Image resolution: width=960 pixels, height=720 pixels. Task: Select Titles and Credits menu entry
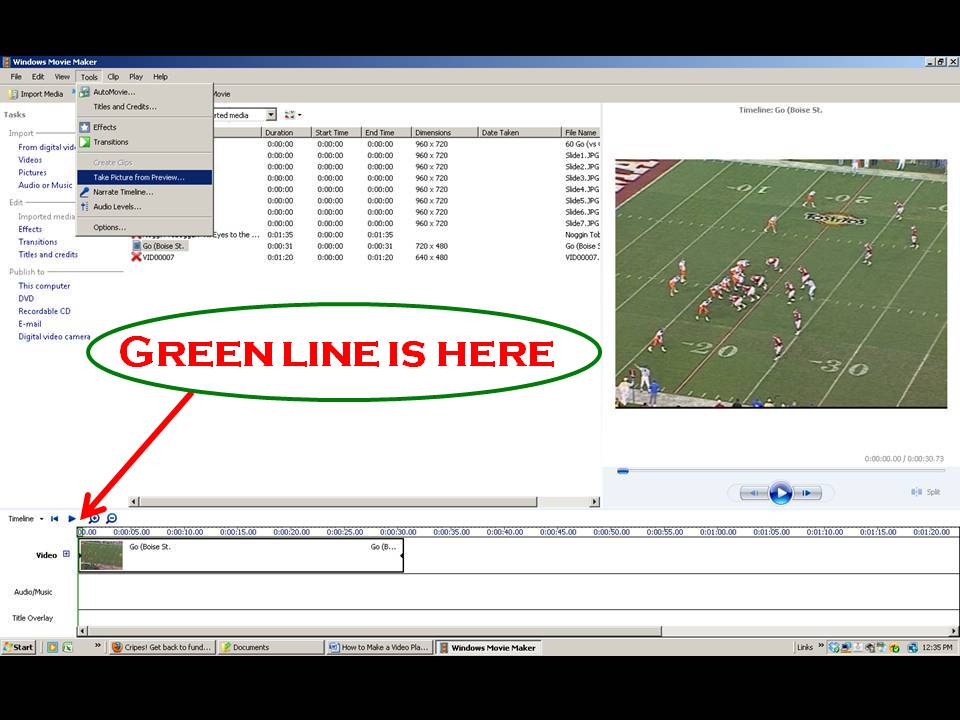pyautogui.click(x=144, y=107)
